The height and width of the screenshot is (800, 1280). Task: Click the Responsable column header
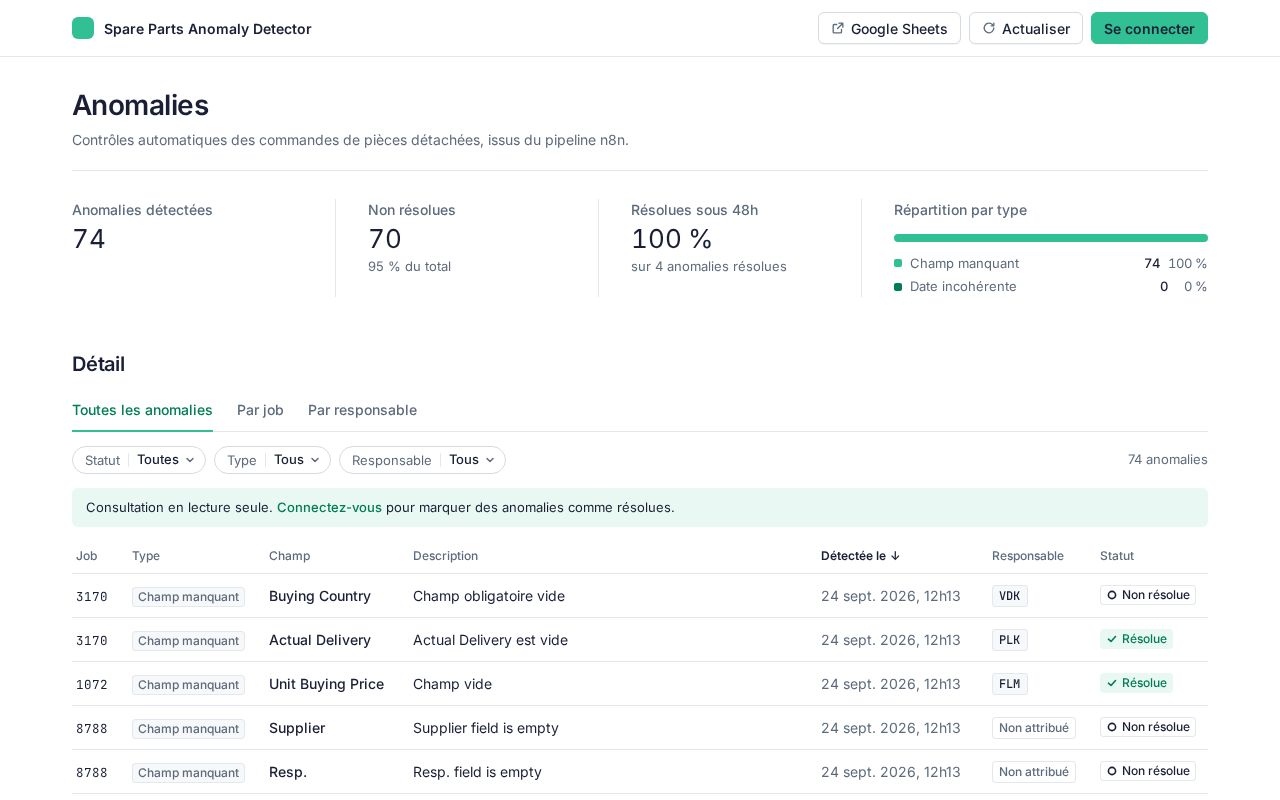(1028, 556)
